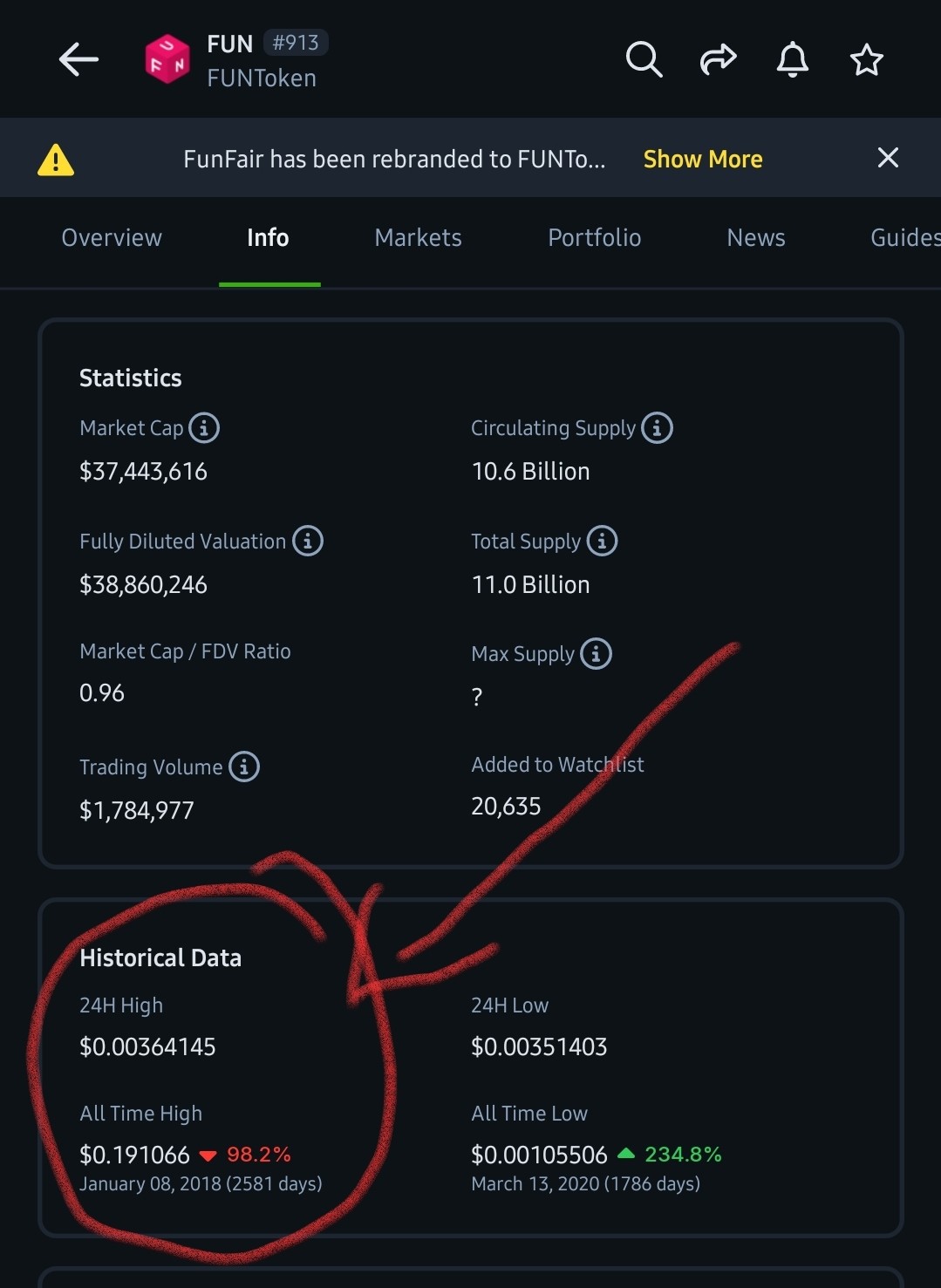Tap the Market Cap / FDV Ratio label
This screenshot has height=1288, width=941.
point(185,651)
